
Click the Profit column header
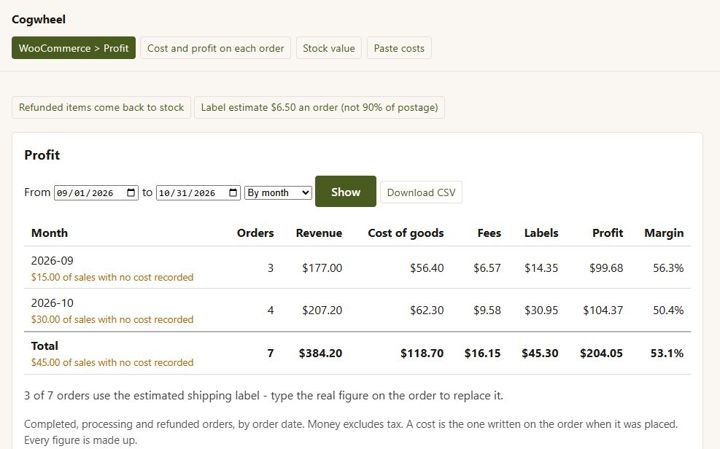pyautogui.click(x=608, y=233)
